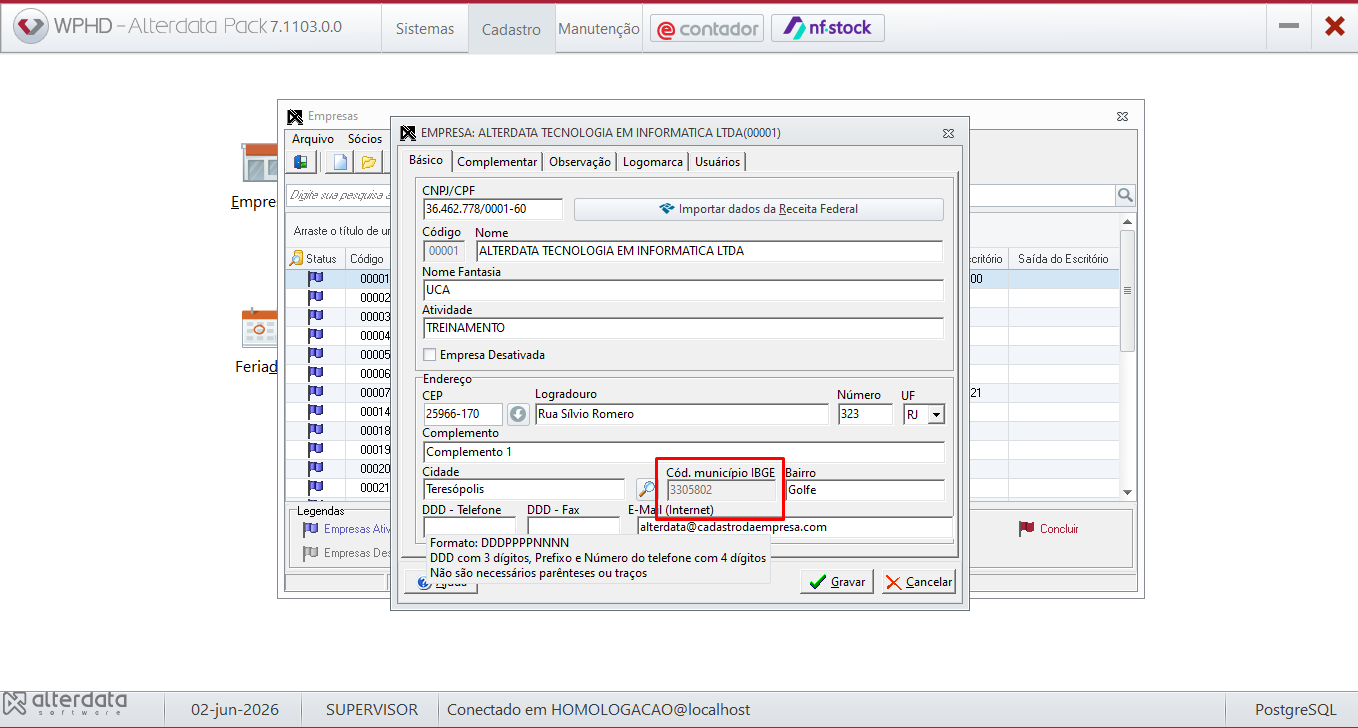Screen dimensions: 1358x728
Task: Open the UF dropdown showing RJ
Action: click(x=936, y=414)
